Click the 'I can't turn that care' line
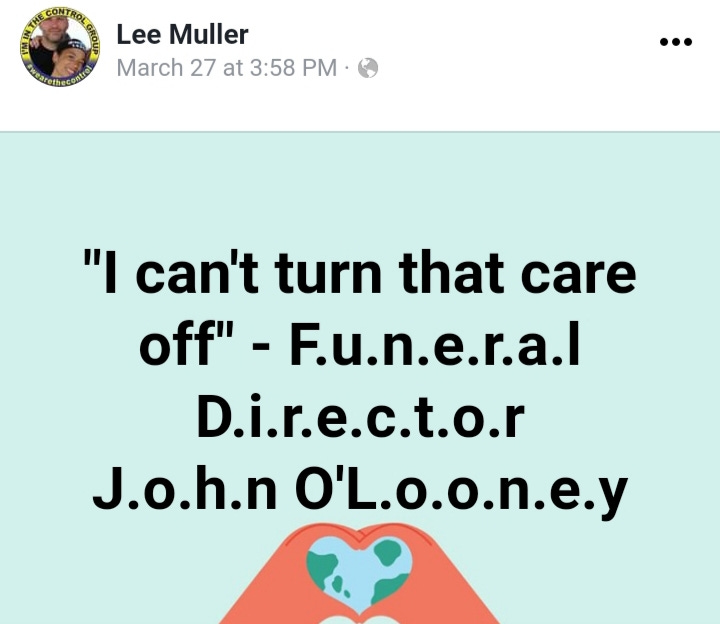Viewport: 720px width, 624px height. point(360,273)
